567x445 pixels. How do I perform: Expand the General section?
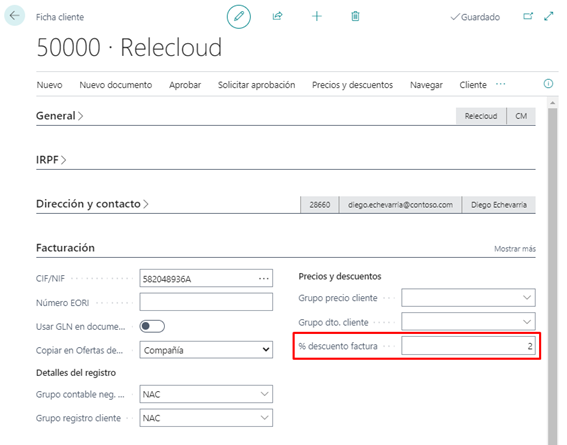60,116
